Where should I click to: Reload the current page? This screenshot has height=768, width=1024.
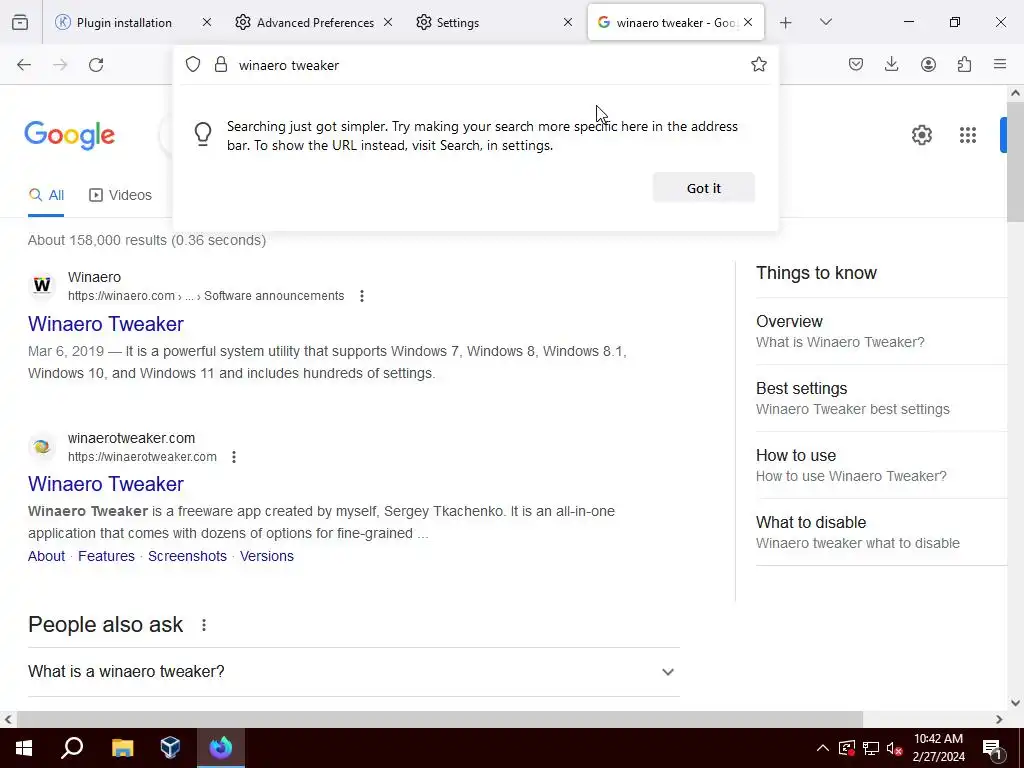click(96, 65)
